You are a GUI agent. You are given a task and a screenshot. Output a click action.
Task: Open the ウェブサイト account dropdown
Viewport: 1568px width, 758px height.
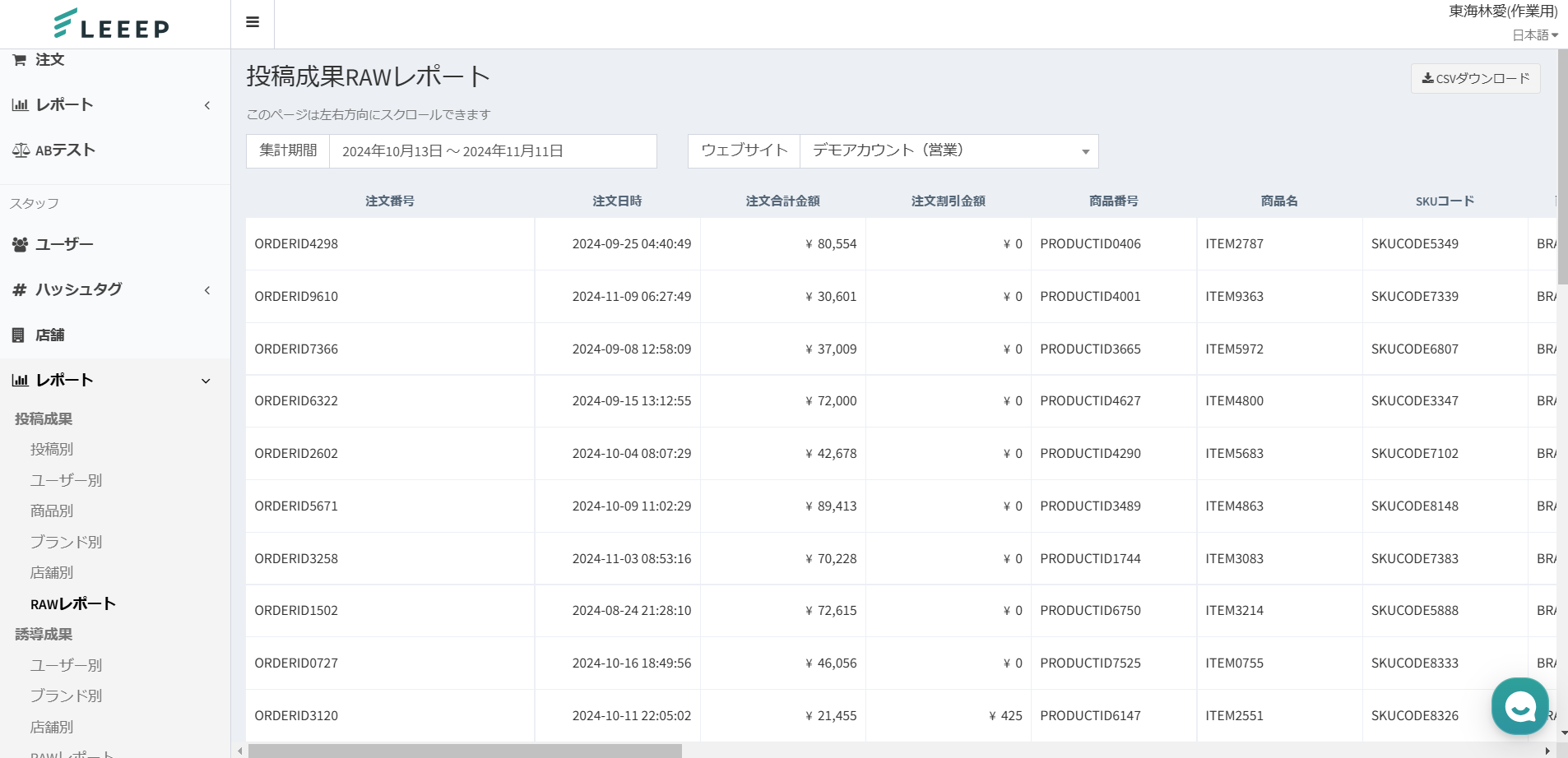(949, 151)
